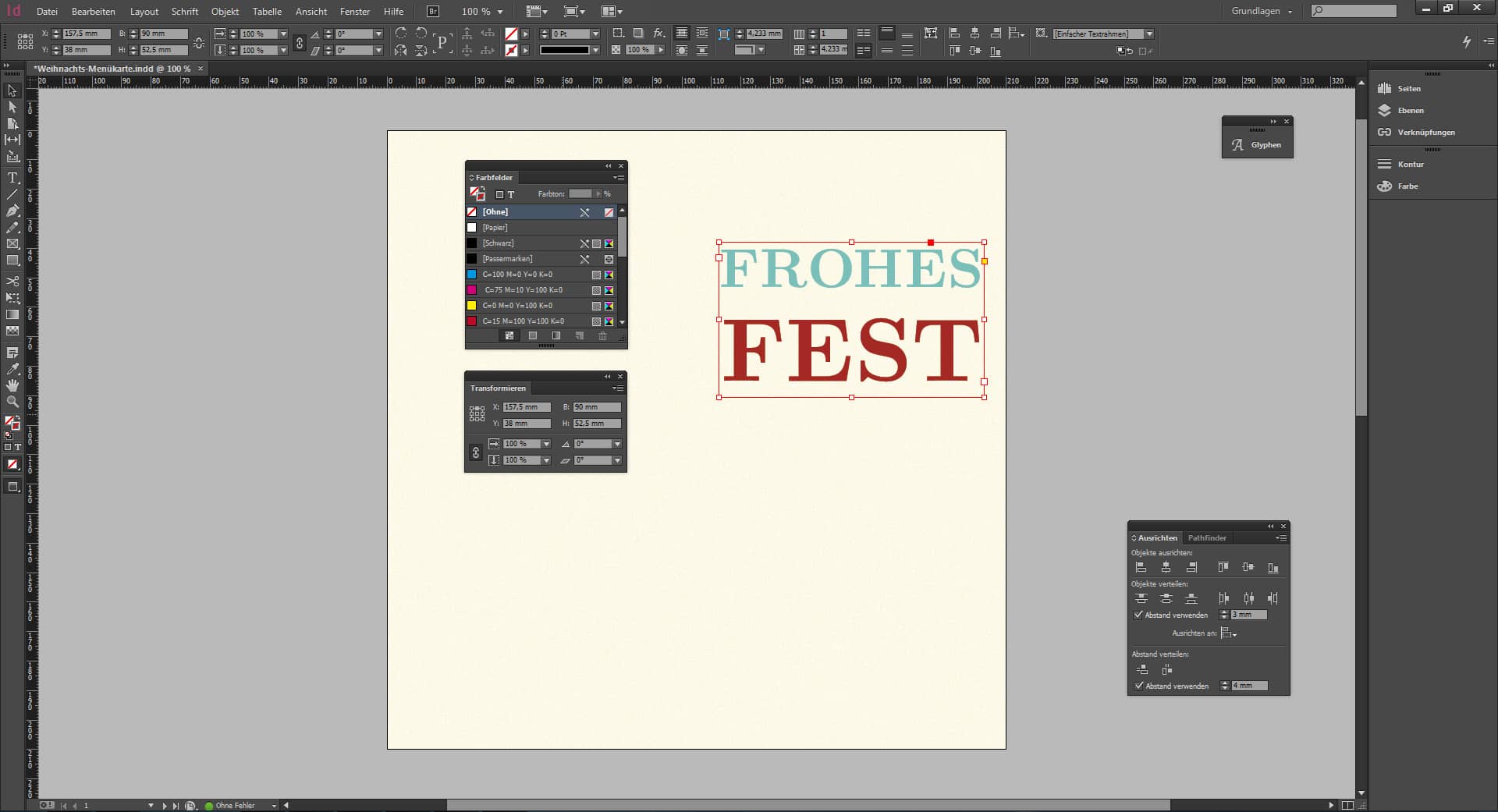Select the Type tool in toolbox
The image size is (1498, 812).
click(x=12, y=178)
